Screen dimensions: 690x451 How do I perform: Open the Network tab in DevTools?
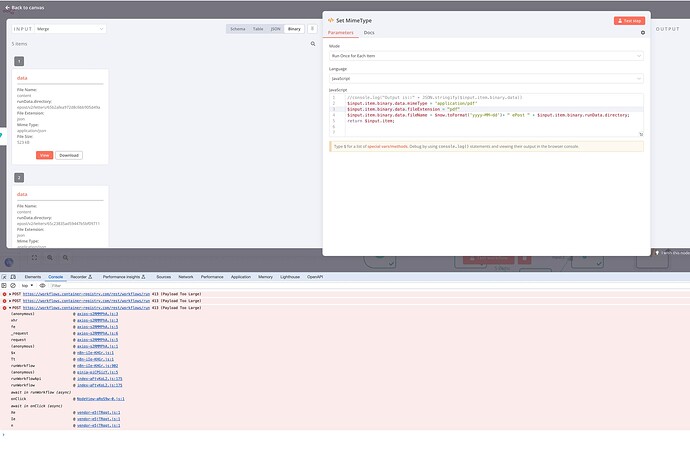coord(185,275)
